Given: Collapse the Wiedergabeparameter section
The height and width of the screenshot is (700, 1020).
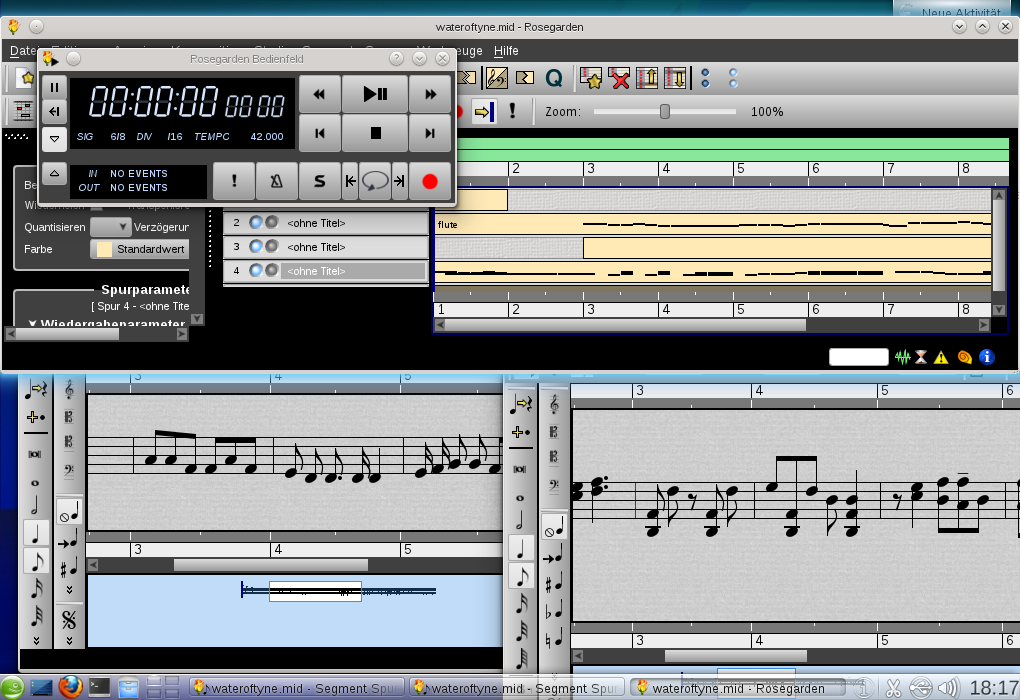Looking at the screenshot, I should click(x=33, y=323).
